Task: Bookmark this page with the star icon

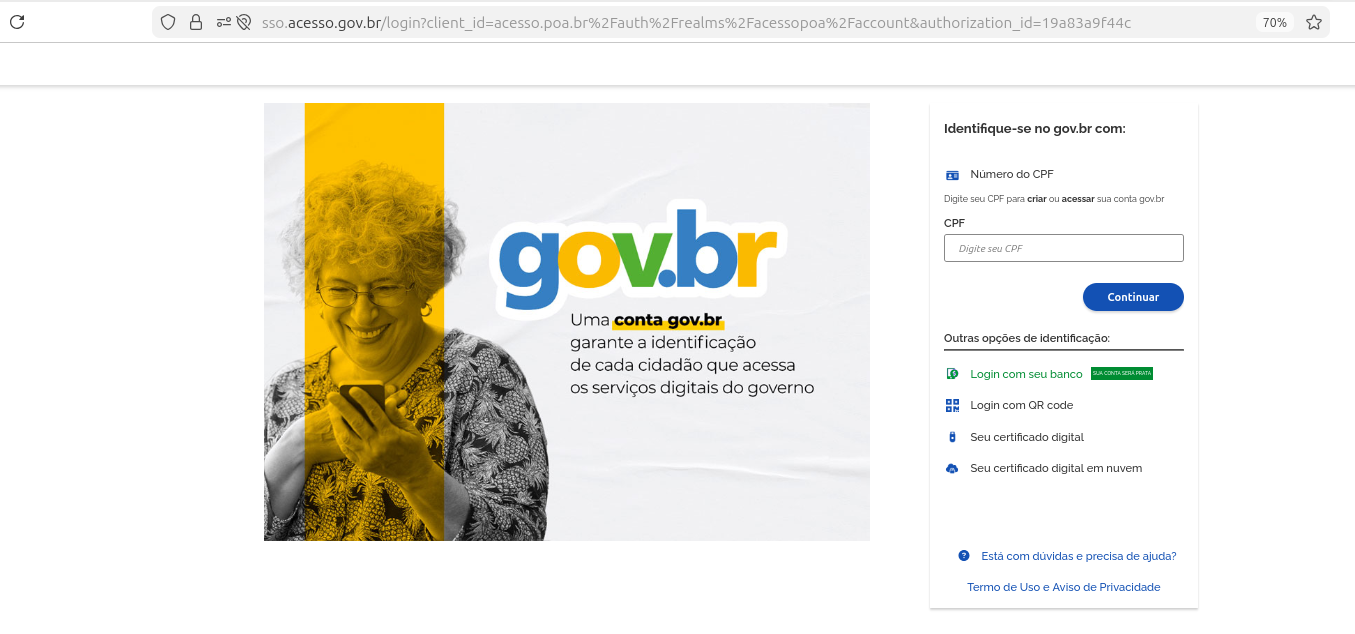Action: point(1314,22)
